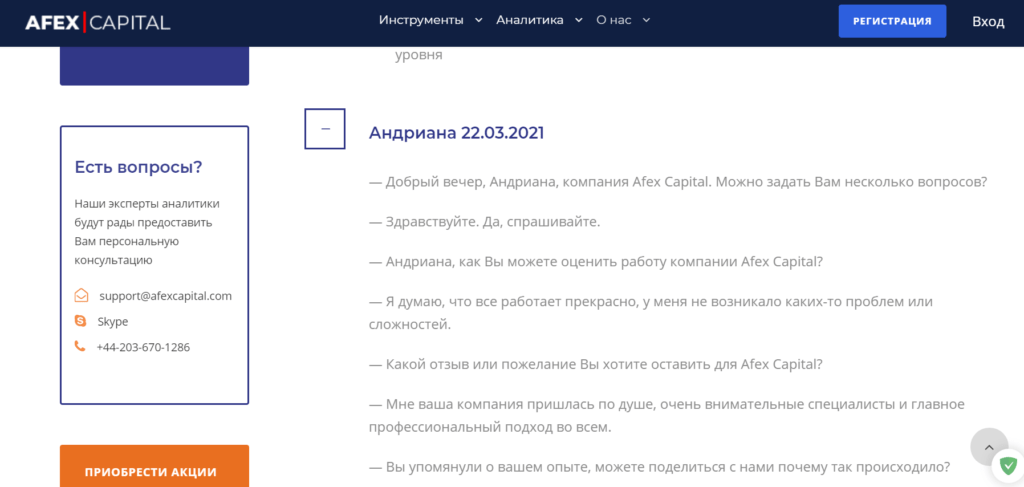Click the line starting 'Добрый вечер, Андриана'
The height and width of the screenshot is (487, 1024).
point(678,182)
